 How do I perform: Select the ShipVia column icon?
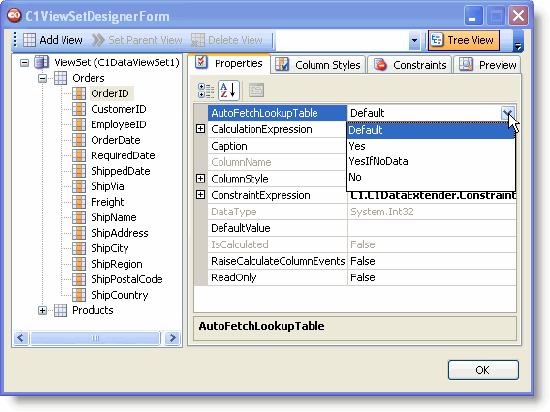click(x=79, y=187)
